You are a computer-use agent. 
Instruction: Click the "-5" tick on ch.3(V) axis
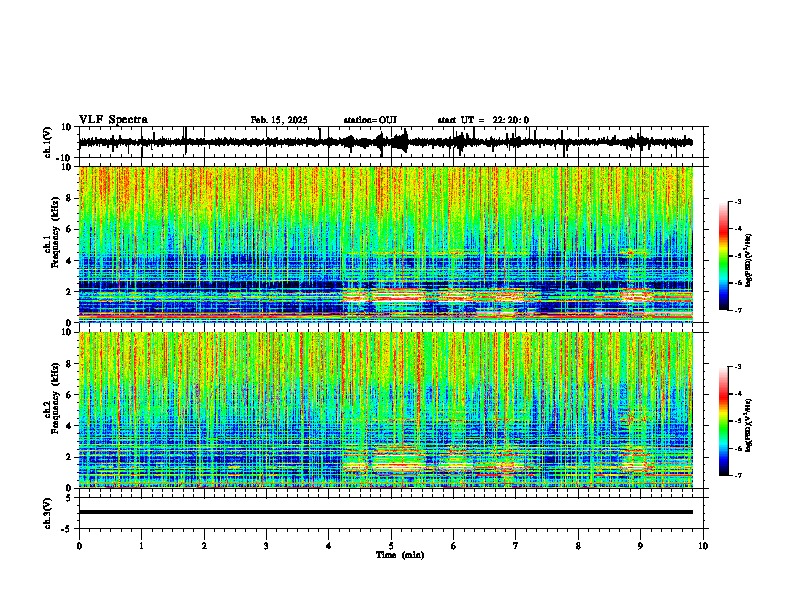pos(68,529)
